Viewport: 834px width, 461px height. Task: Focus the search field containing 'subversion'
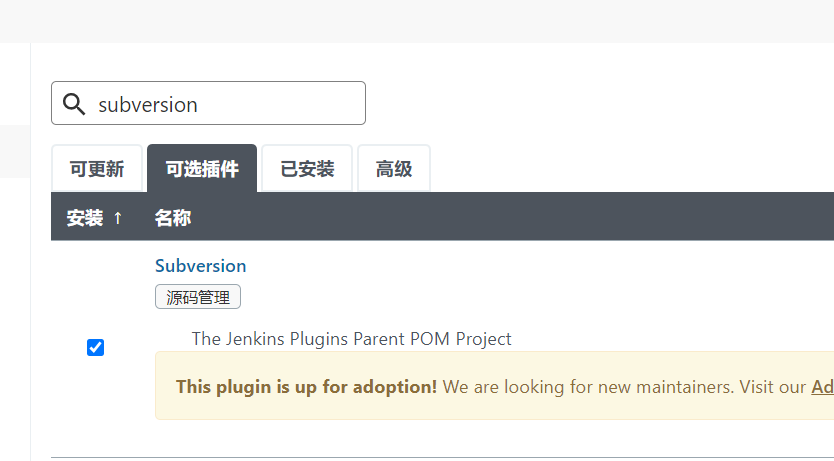point(208,103)
